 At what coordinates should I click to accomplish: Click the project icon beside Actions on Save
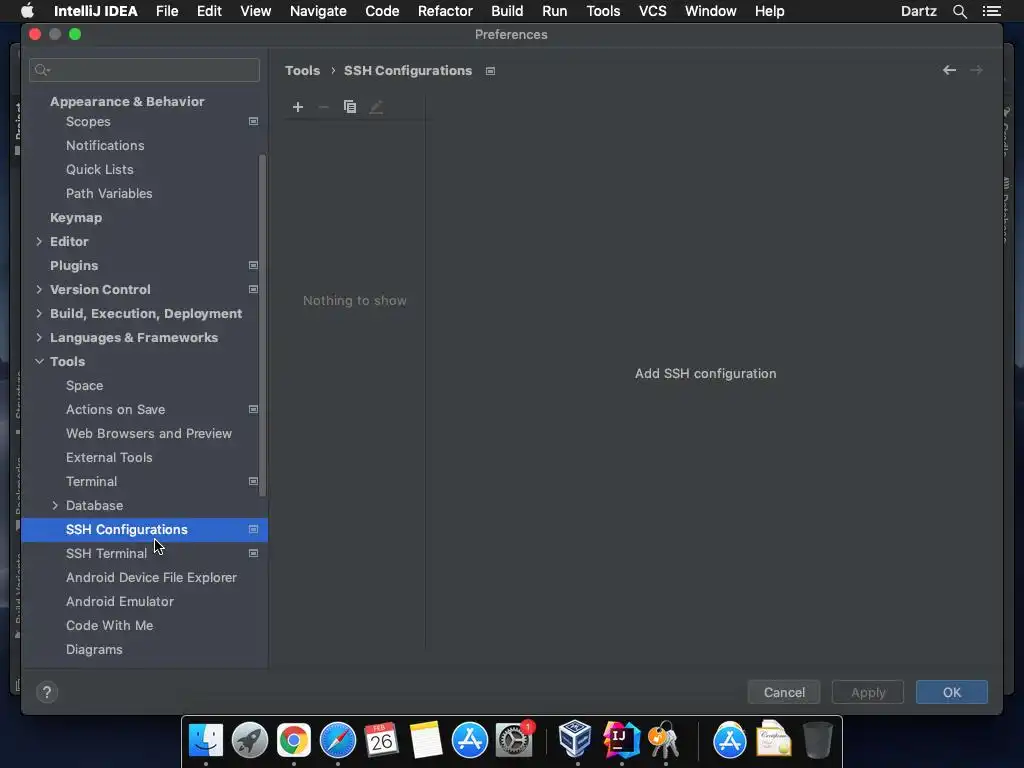(x=253, y=409)
